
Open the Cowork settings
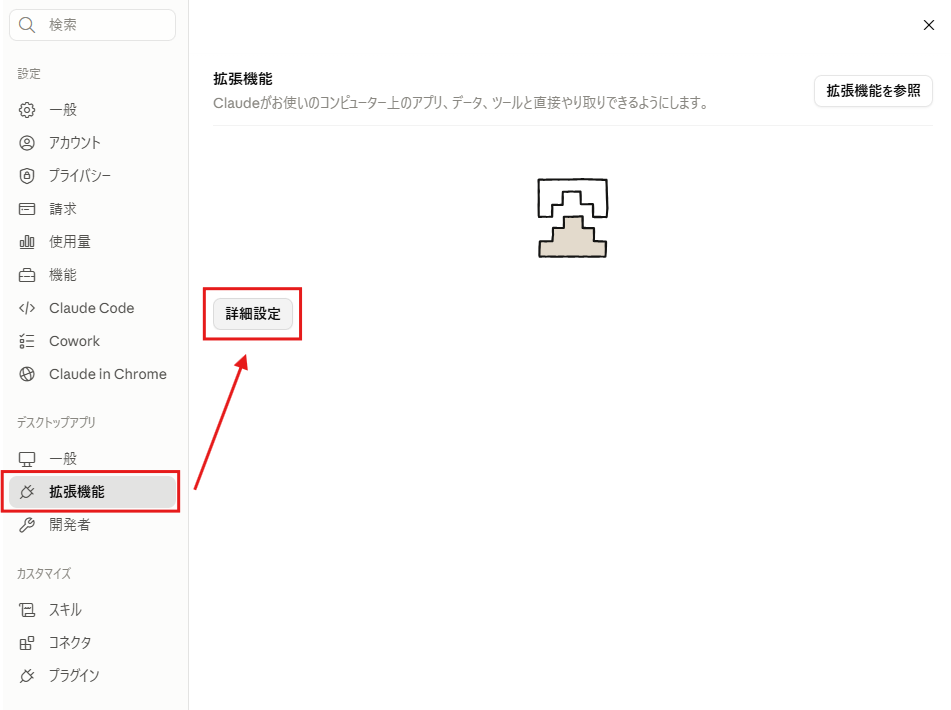pyautogui.click(x=92, y=341)
